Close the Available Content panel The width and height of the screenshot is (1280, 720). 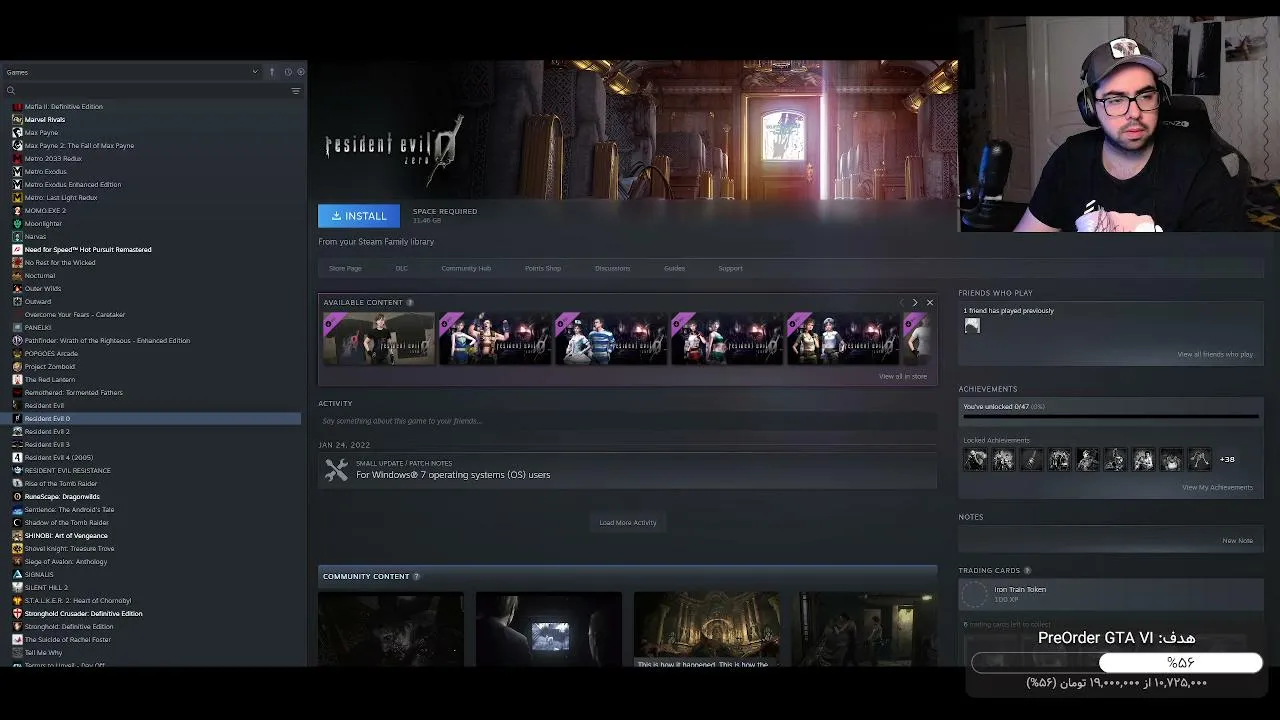click(x=930, y=302)
